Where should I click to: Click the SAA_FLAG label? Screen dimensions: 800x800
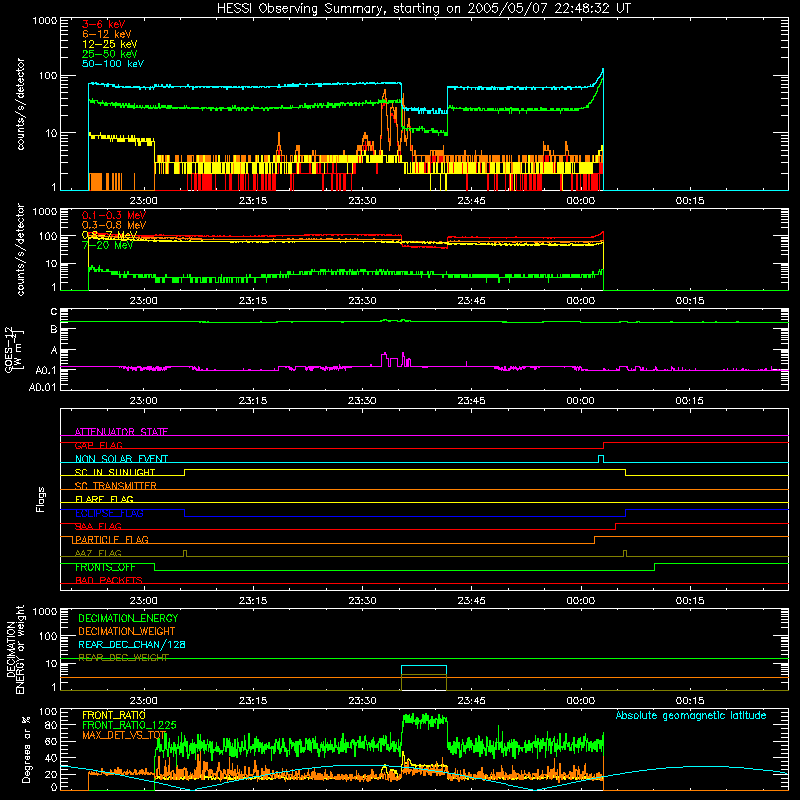98,526
